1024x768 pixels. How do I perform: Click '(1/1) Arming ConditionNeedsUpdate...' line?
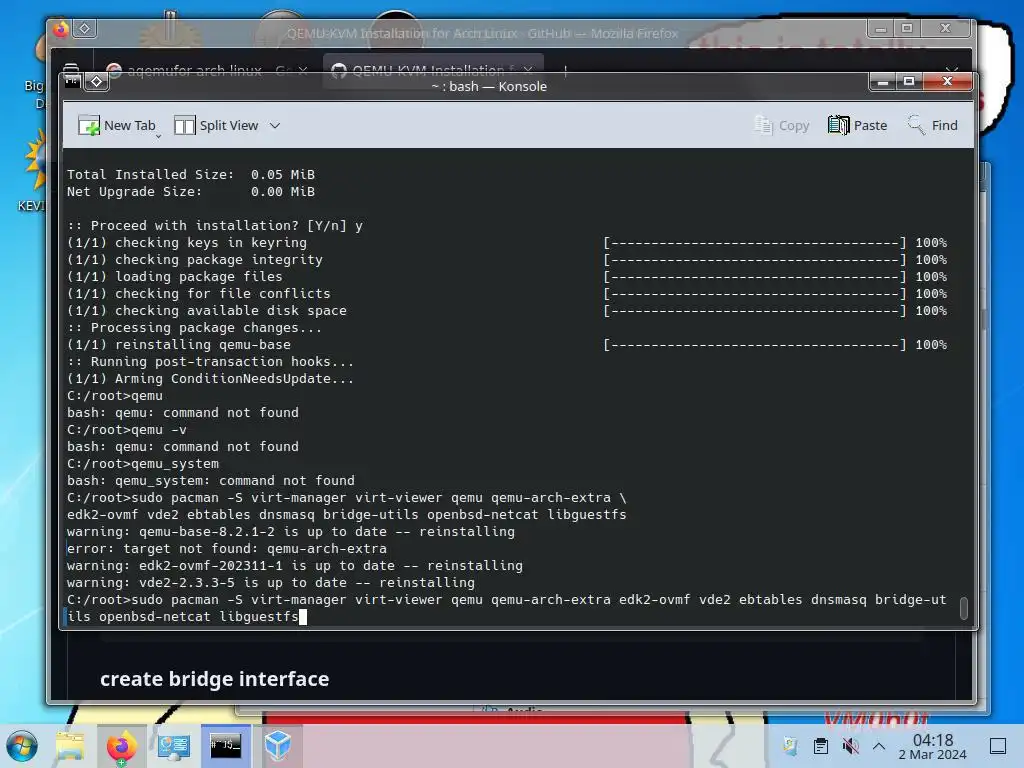[x=210, y=378]
